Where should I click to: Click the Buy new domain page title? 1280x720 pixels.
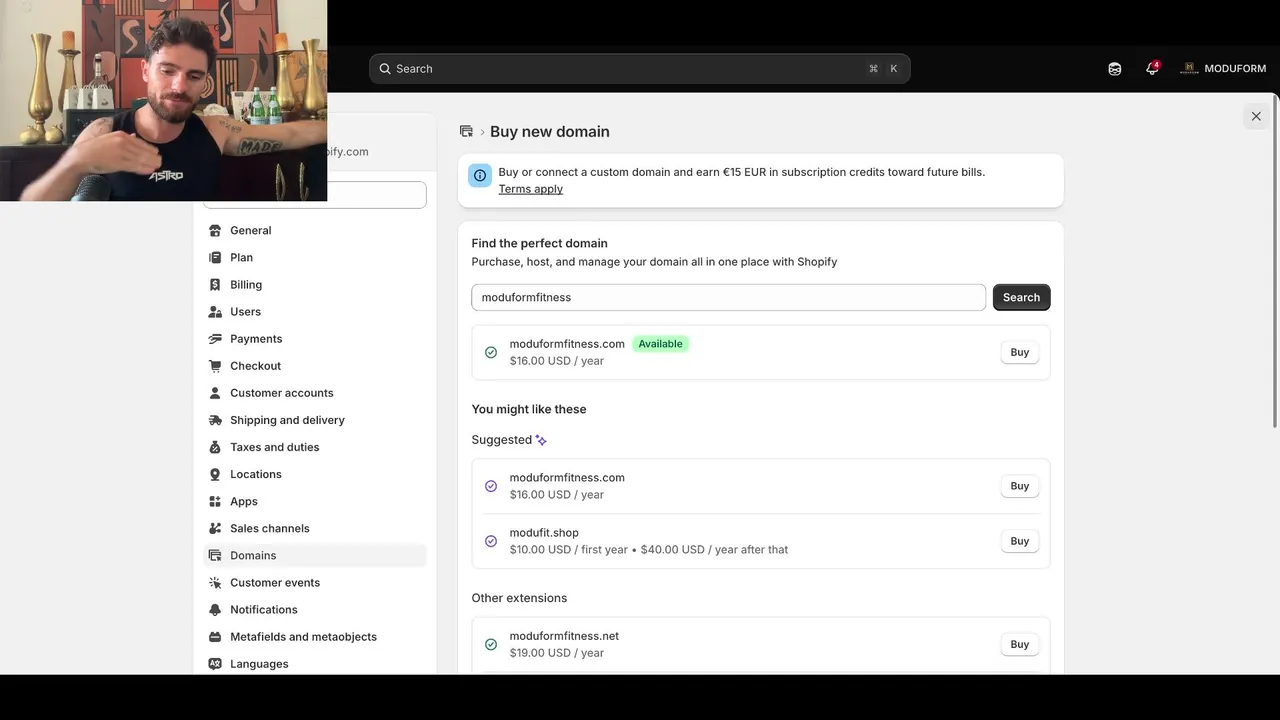pyautogui.click(x=550, y=131)
